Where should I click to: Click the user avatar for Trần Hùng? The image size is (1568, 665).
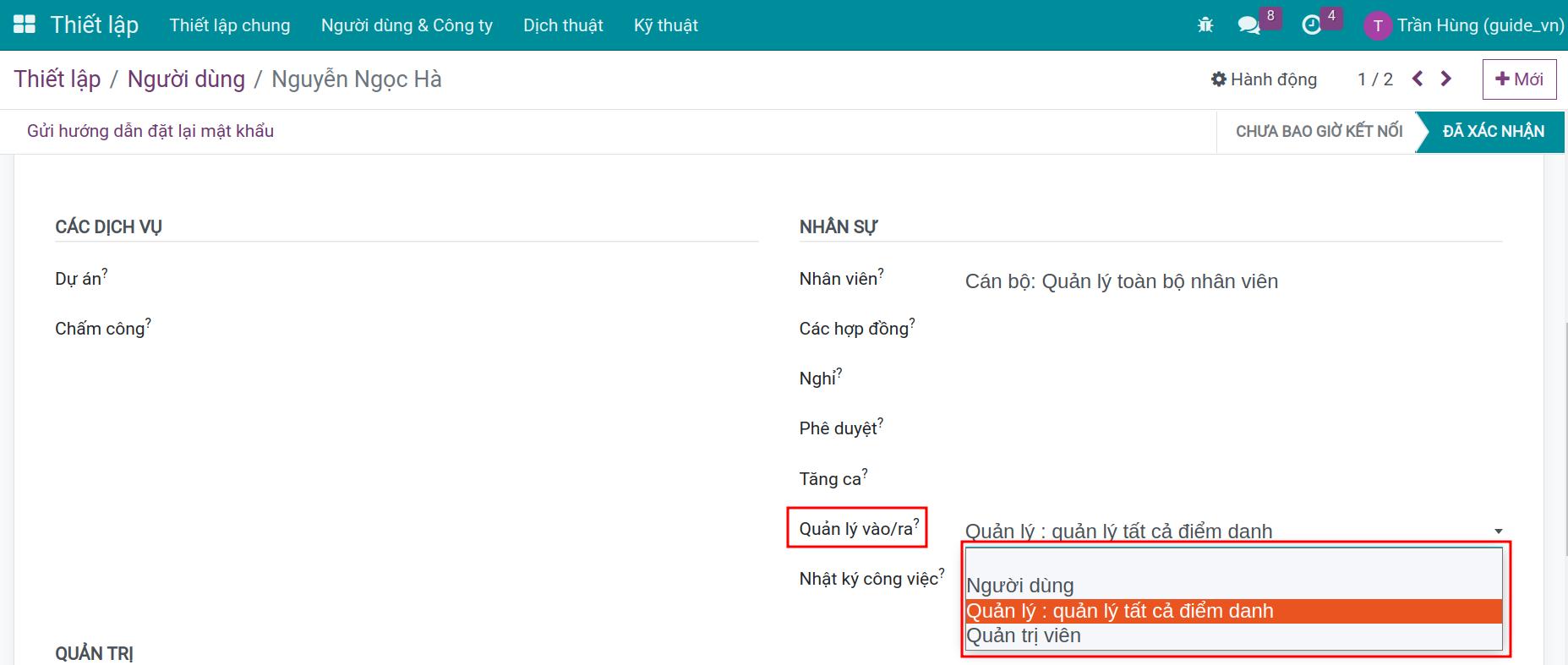[1377, 26]
